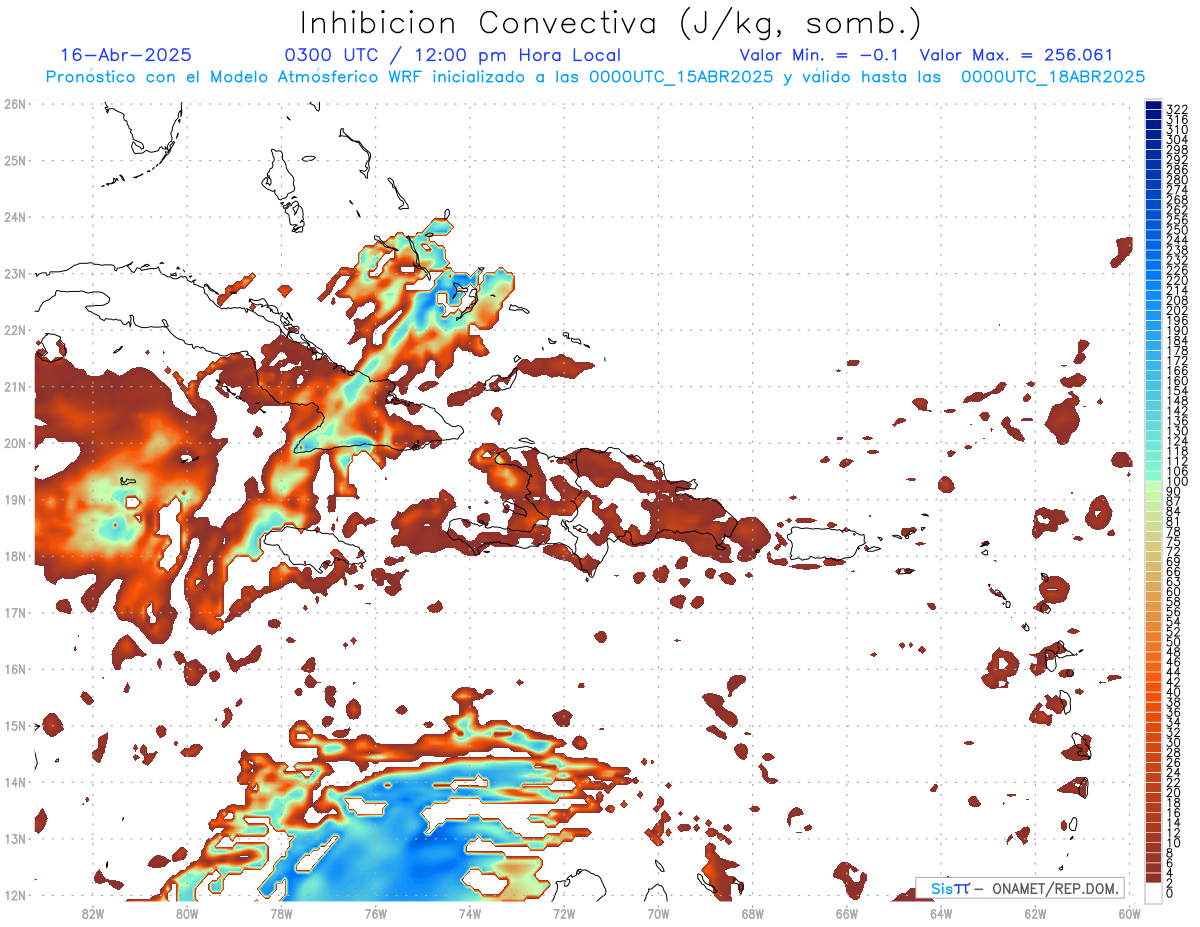Click the 24N latitude label

tap(15, 217)
